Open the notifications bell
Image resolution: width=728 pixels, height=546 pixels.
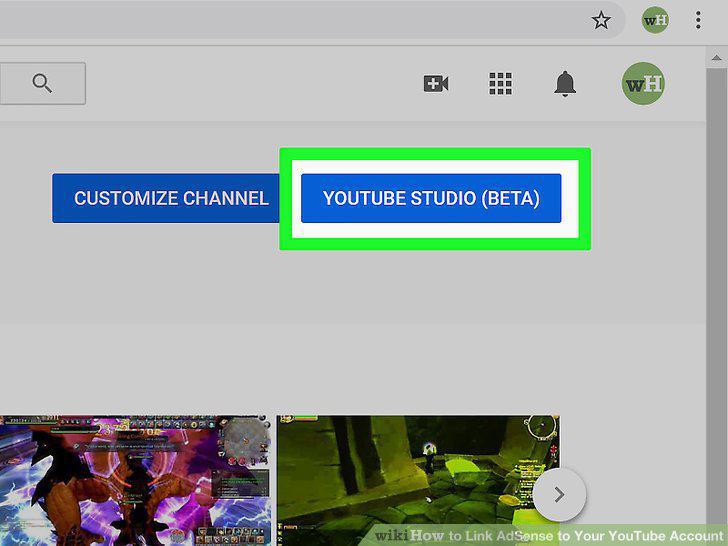coord(565,84)
